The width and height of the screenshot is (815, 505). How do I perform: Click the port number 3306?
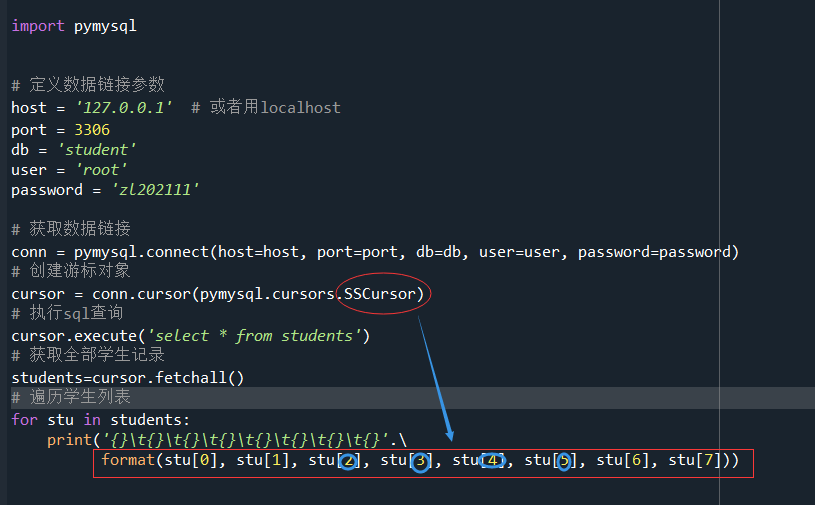tap(92, 129)
